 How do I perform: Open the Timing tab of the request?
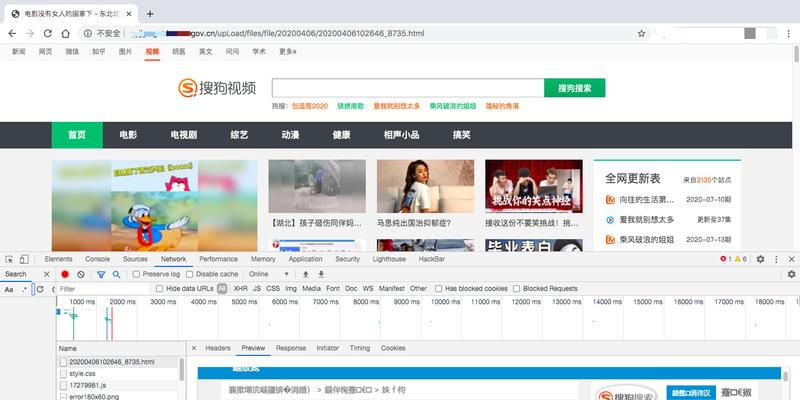pos(360,348)
